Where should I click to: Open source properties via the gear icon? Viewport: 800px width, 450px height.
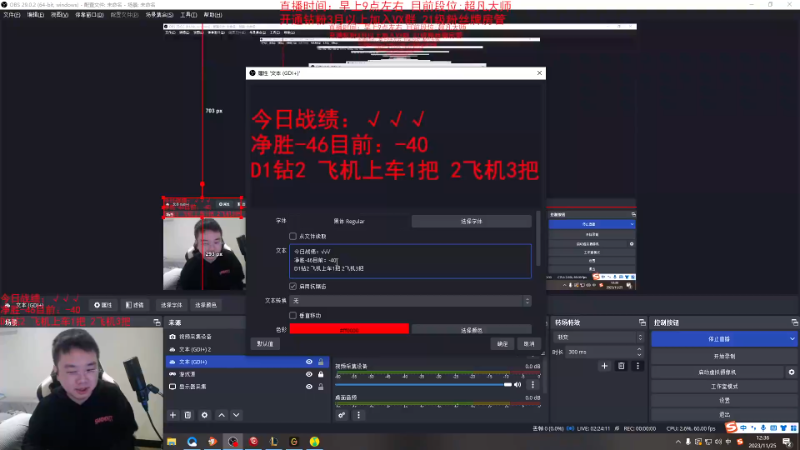point(205,415)
